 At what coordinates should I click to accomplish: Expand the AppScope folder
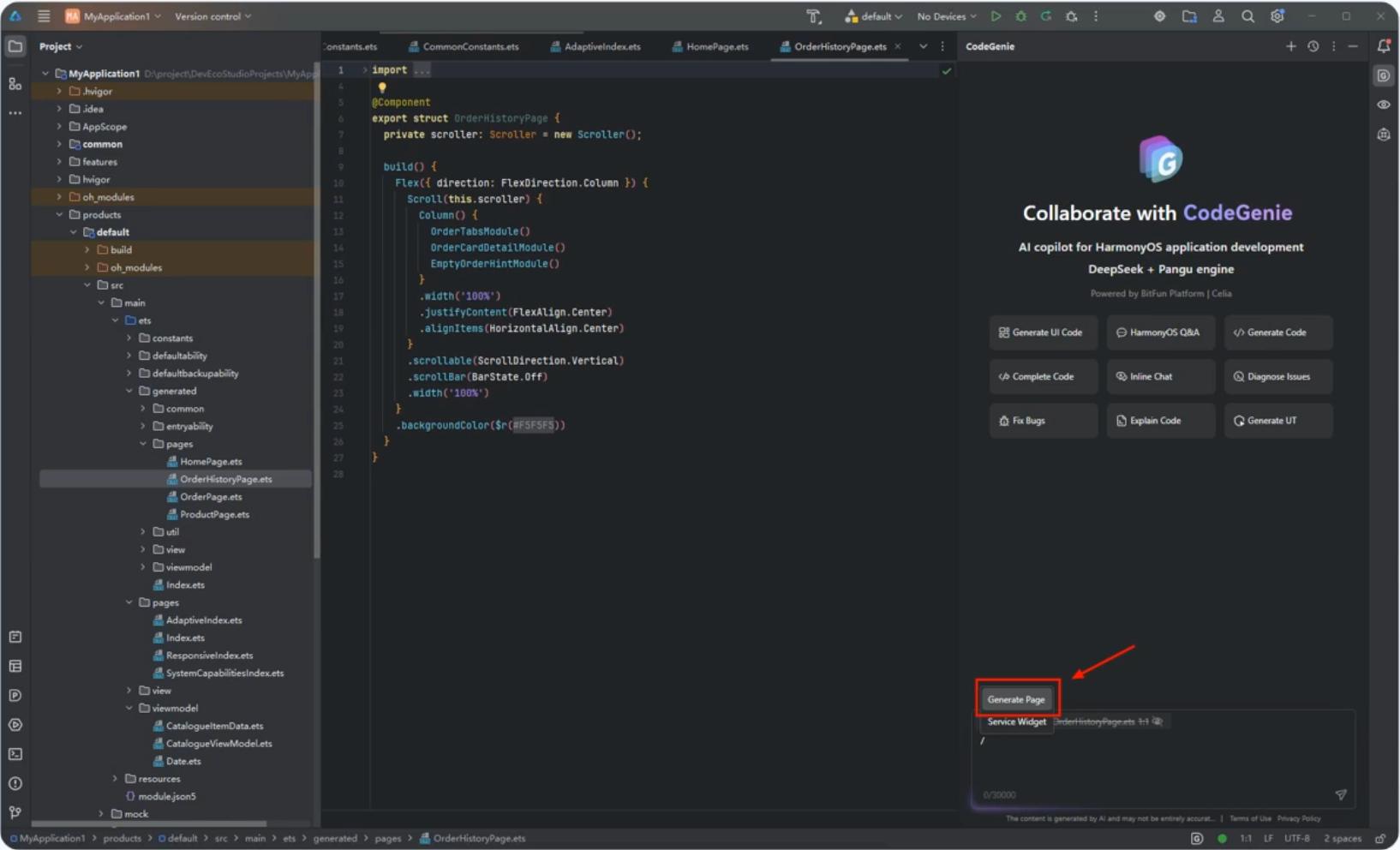(x=59, y=126)
